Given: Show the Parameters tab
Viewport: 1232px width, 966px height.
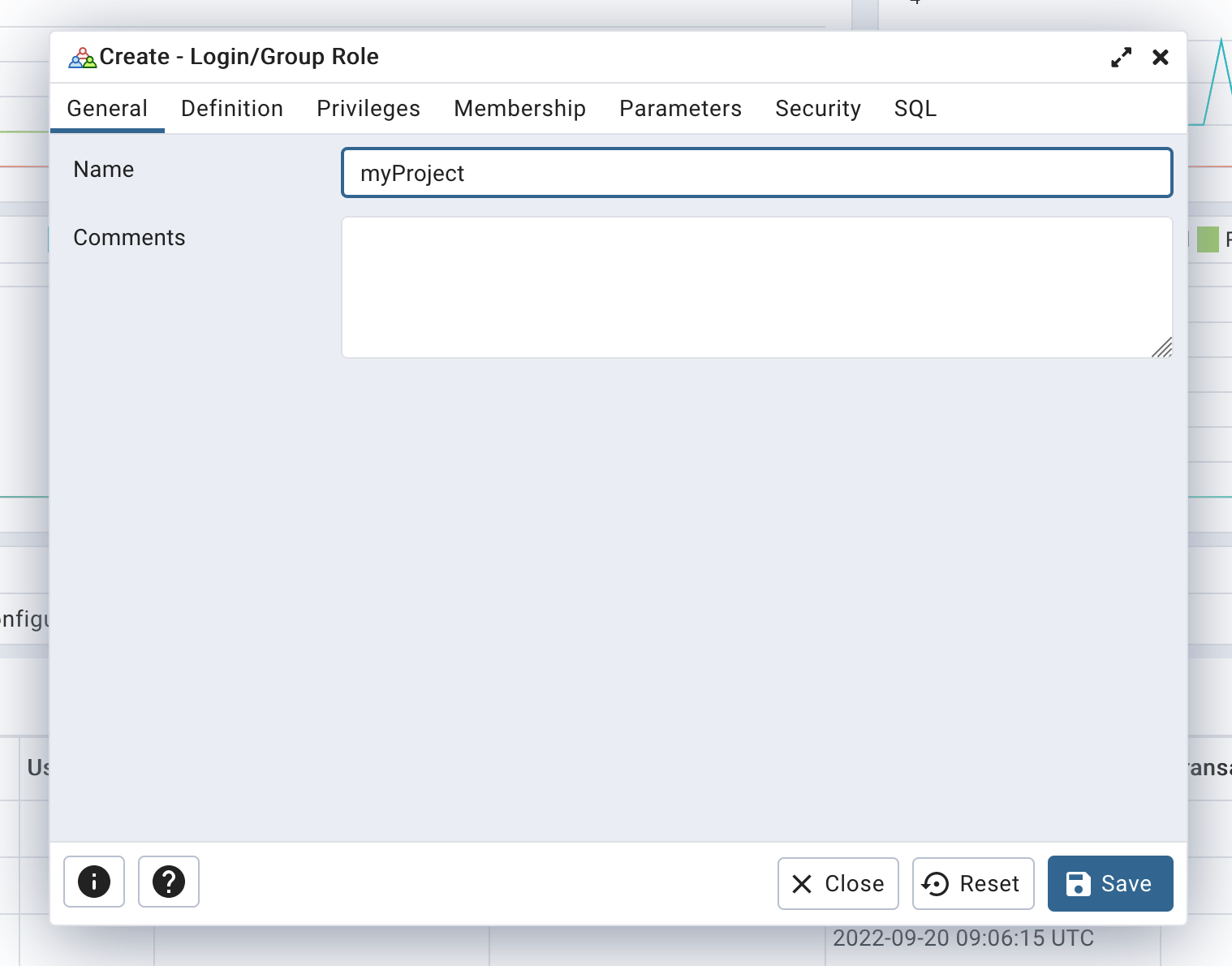Looking at the screenshot, I should coord(680,109).
